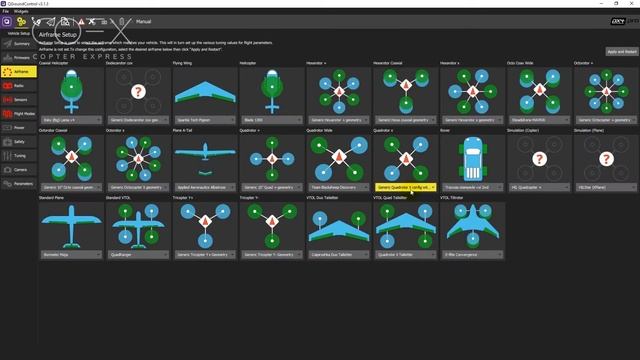The image size is (640, 360).
Task: Select the Plane A-Tail airframe image
Action: 205,159
